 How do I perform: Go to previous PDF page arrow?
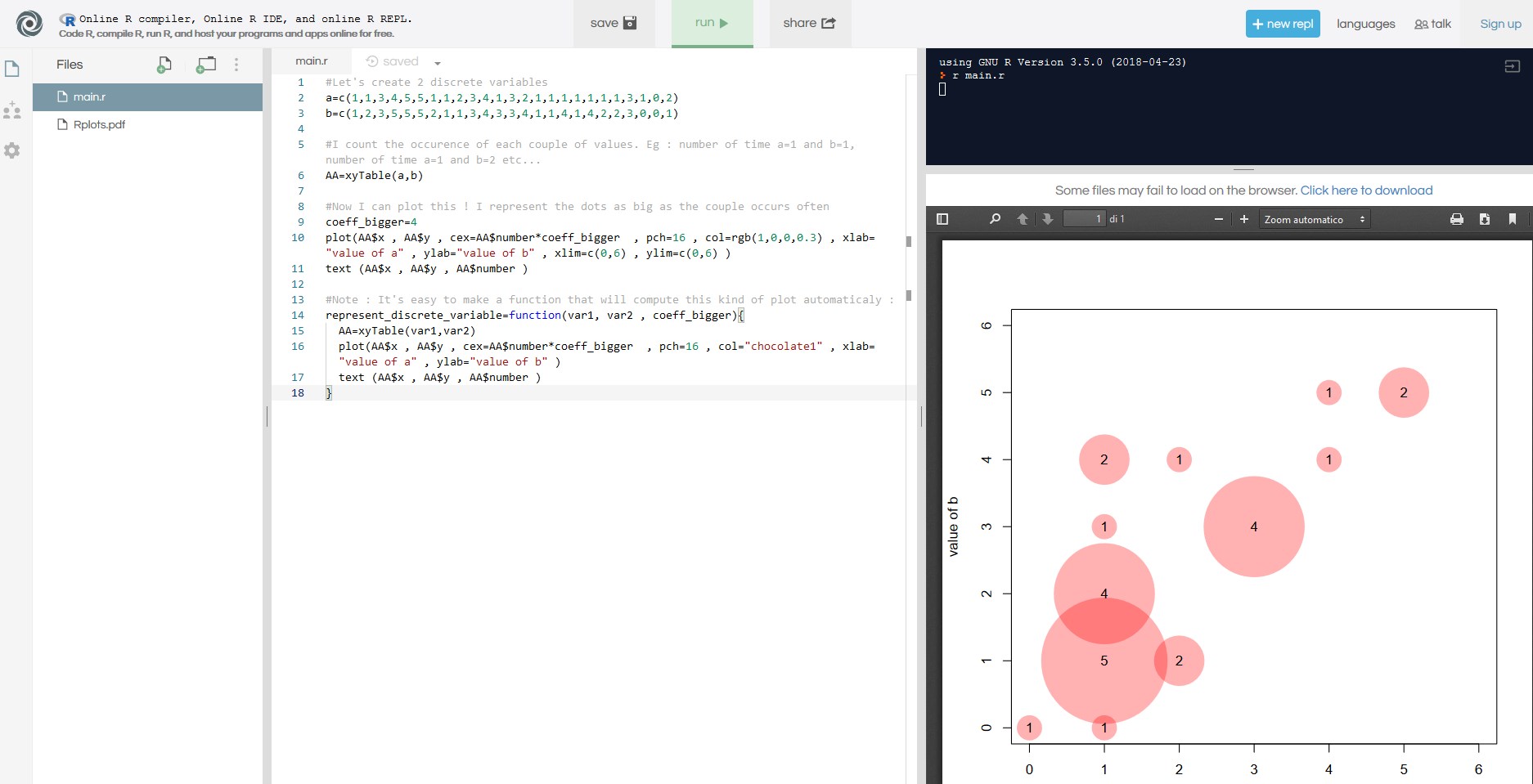[x=1023, y=219]
